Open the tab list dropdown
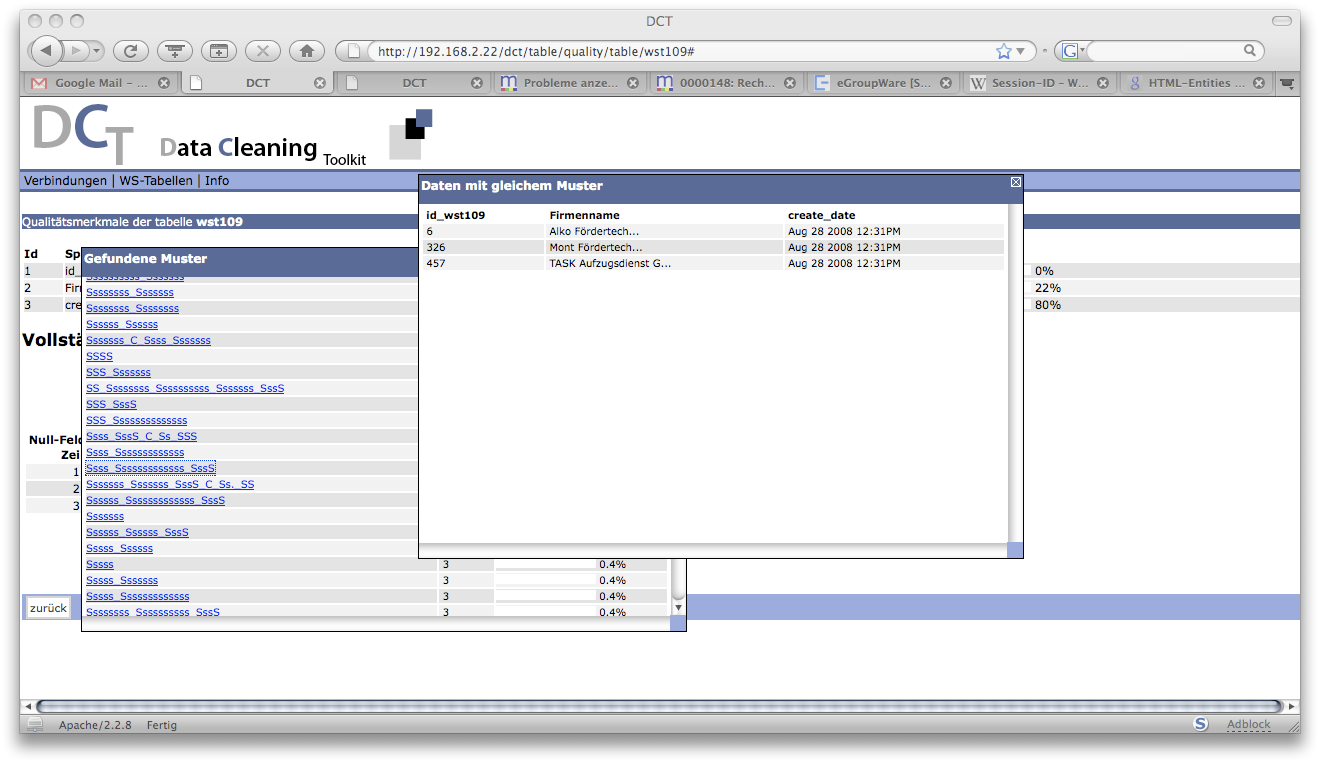This screenshot has height=763, width=1320. tap(1287, 83)
